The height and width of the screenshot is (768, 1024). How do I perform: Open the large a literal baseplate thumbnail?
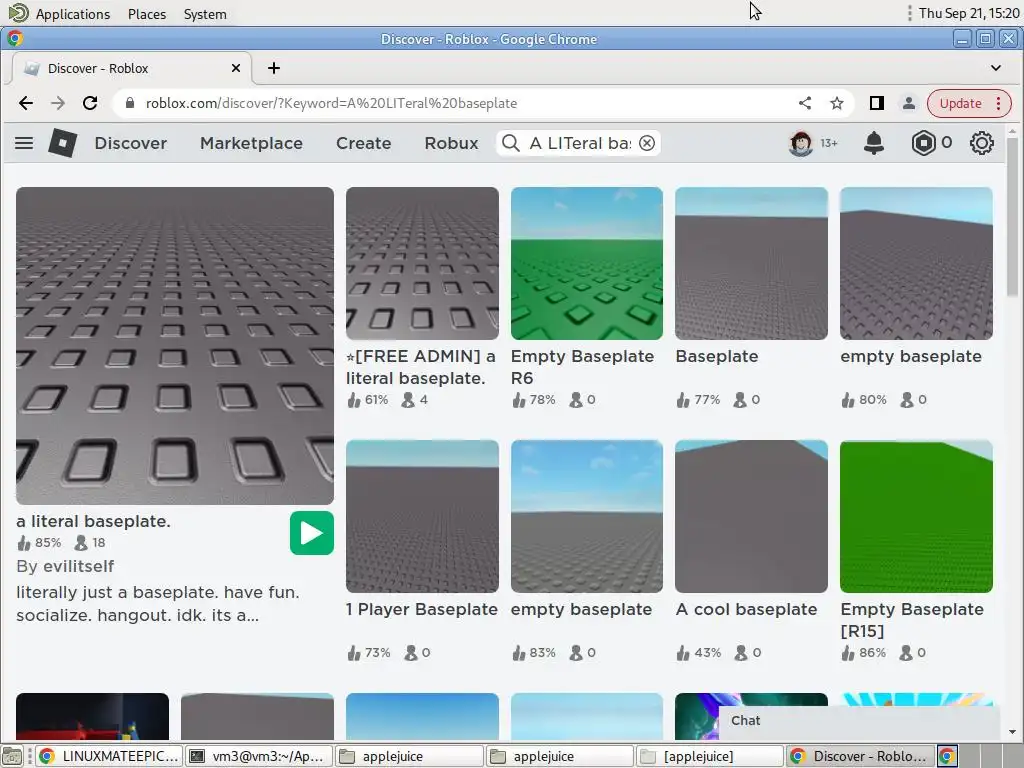click(x=175, y=346)
